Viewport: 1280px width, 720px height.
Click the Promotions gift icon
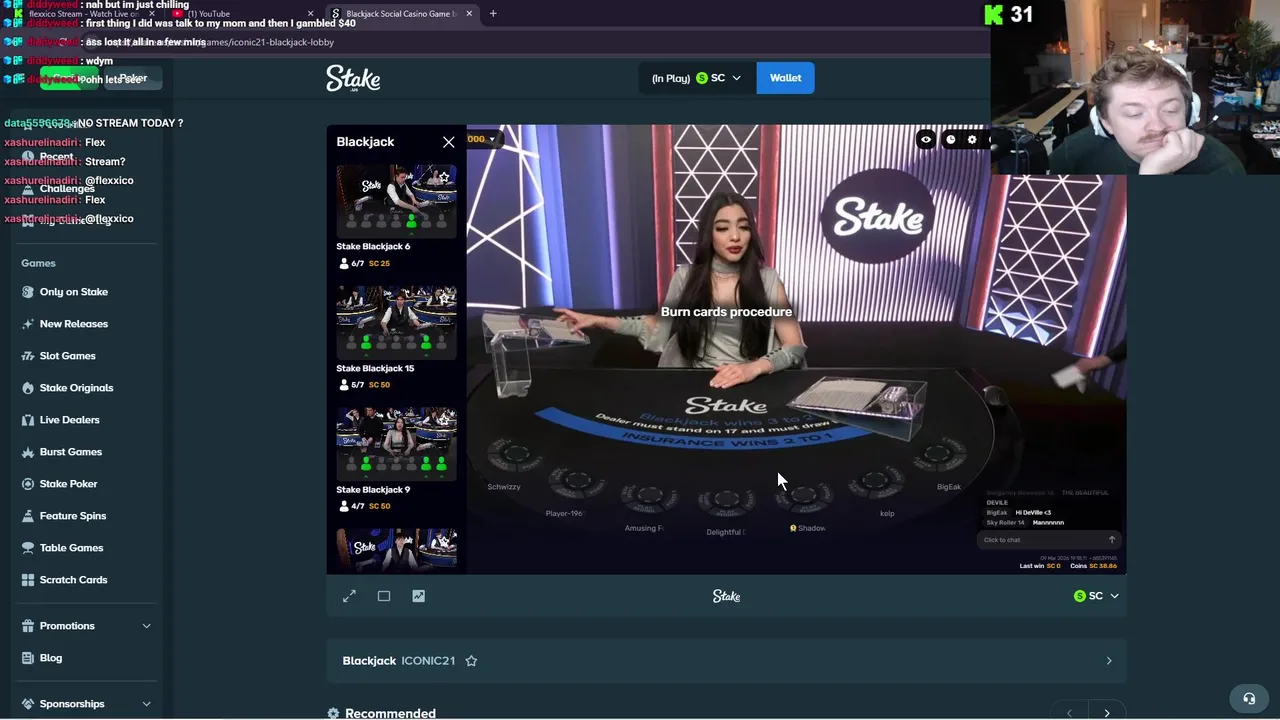pos(28,626)
